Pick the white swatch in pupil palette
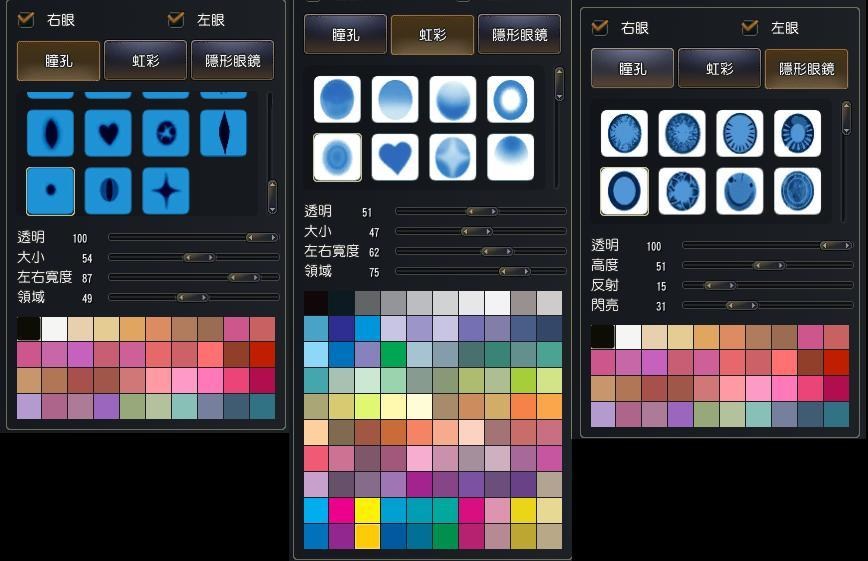Viewport: 868px width, 561px height. (54, 329)
